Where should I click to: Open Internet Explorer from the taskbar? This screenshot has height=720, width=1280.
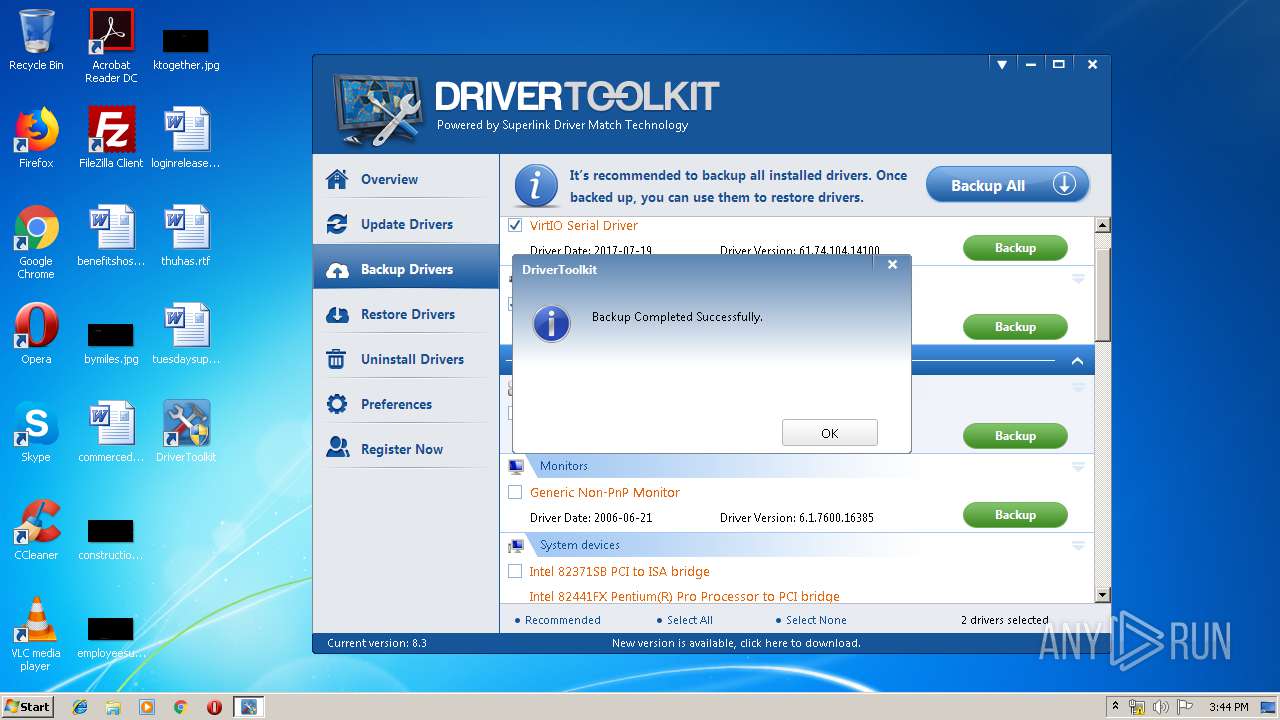click(x=80, y=707)
